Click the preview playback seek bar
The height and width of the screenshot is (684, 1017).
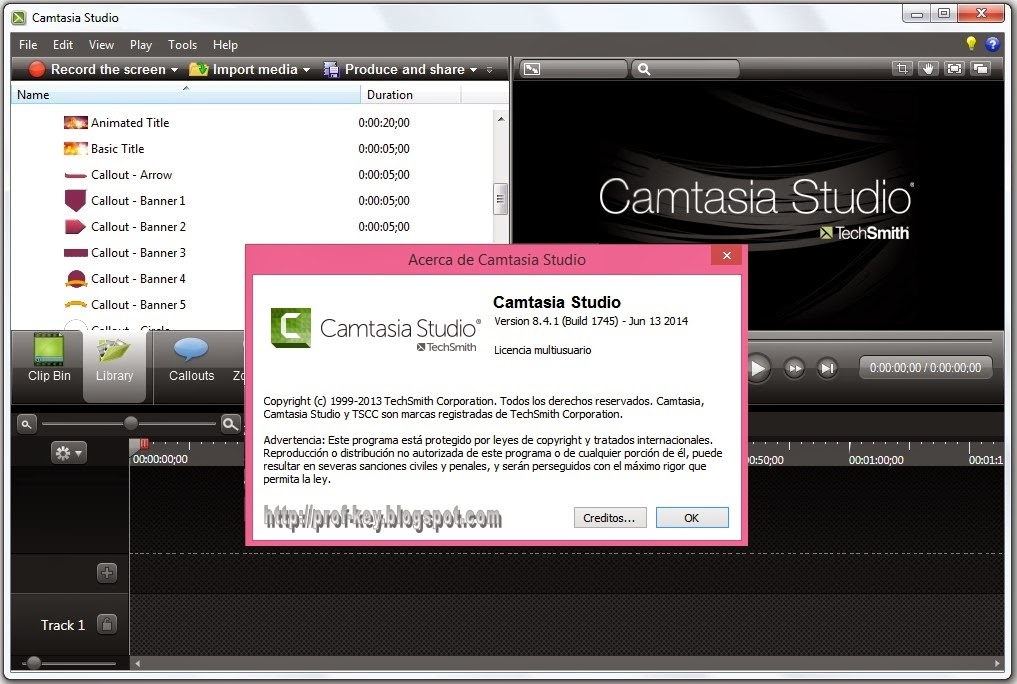(870, 340)
